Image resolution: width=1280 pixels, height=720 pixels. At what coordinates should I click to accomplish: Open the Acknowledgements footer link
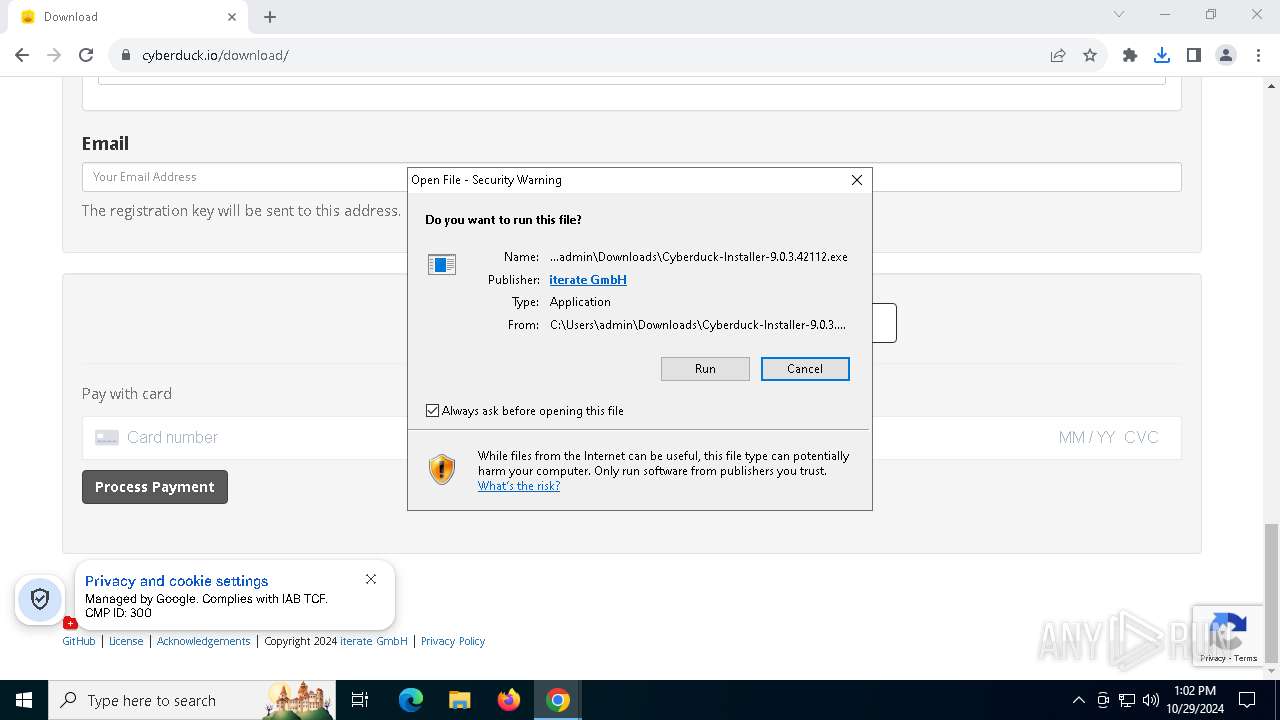[x=204, y=641]
